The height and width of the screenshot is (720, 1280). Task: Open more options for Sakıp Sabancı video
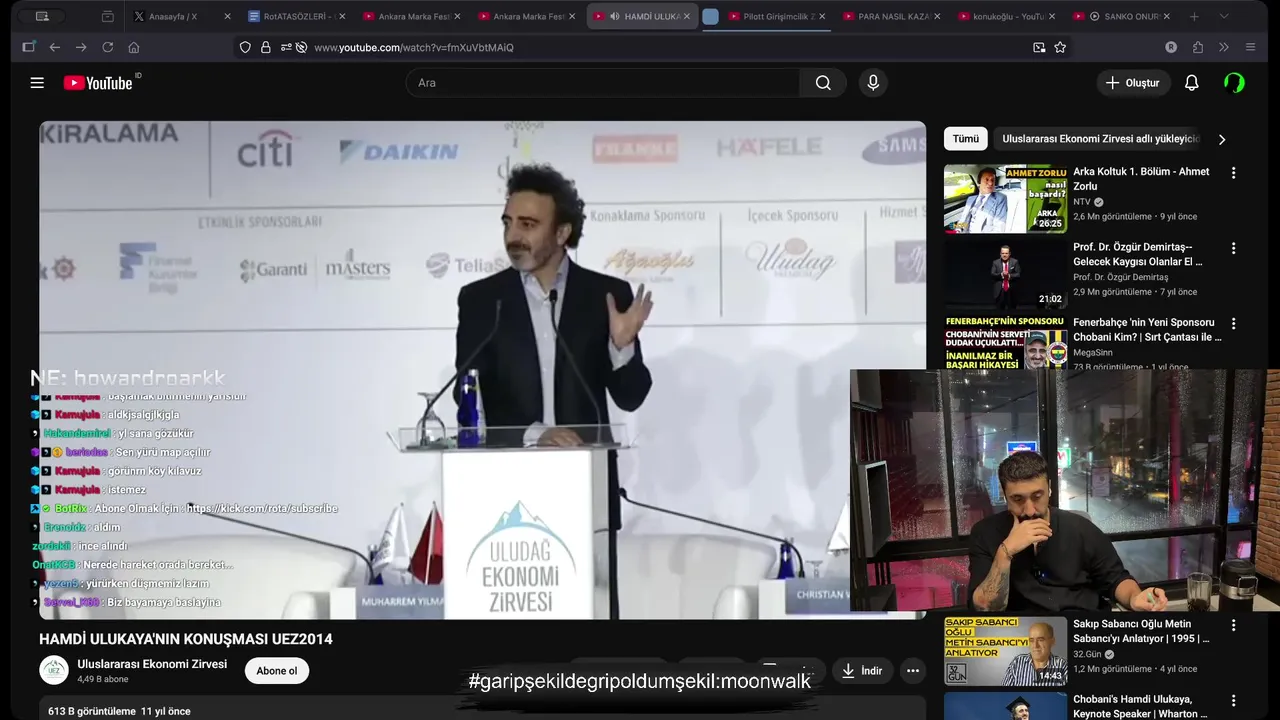[x=1233, y=625]
